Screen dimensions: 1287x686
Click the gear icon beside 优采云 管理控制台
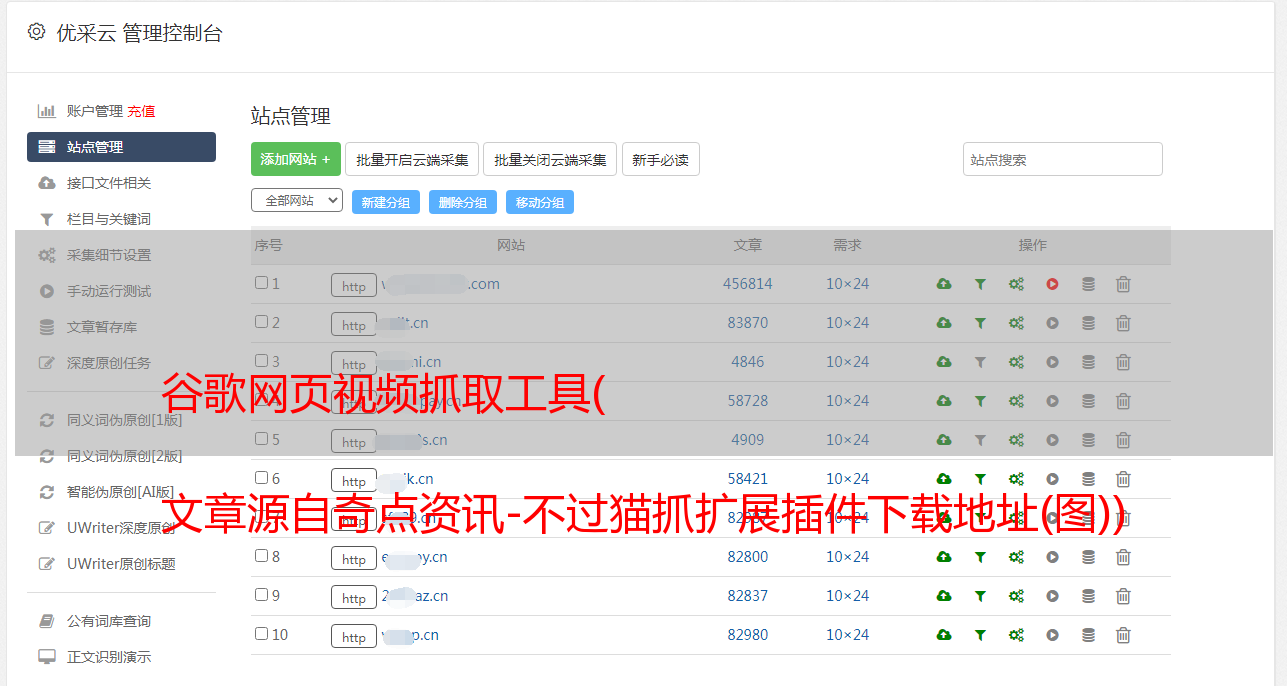coord(36,32)
